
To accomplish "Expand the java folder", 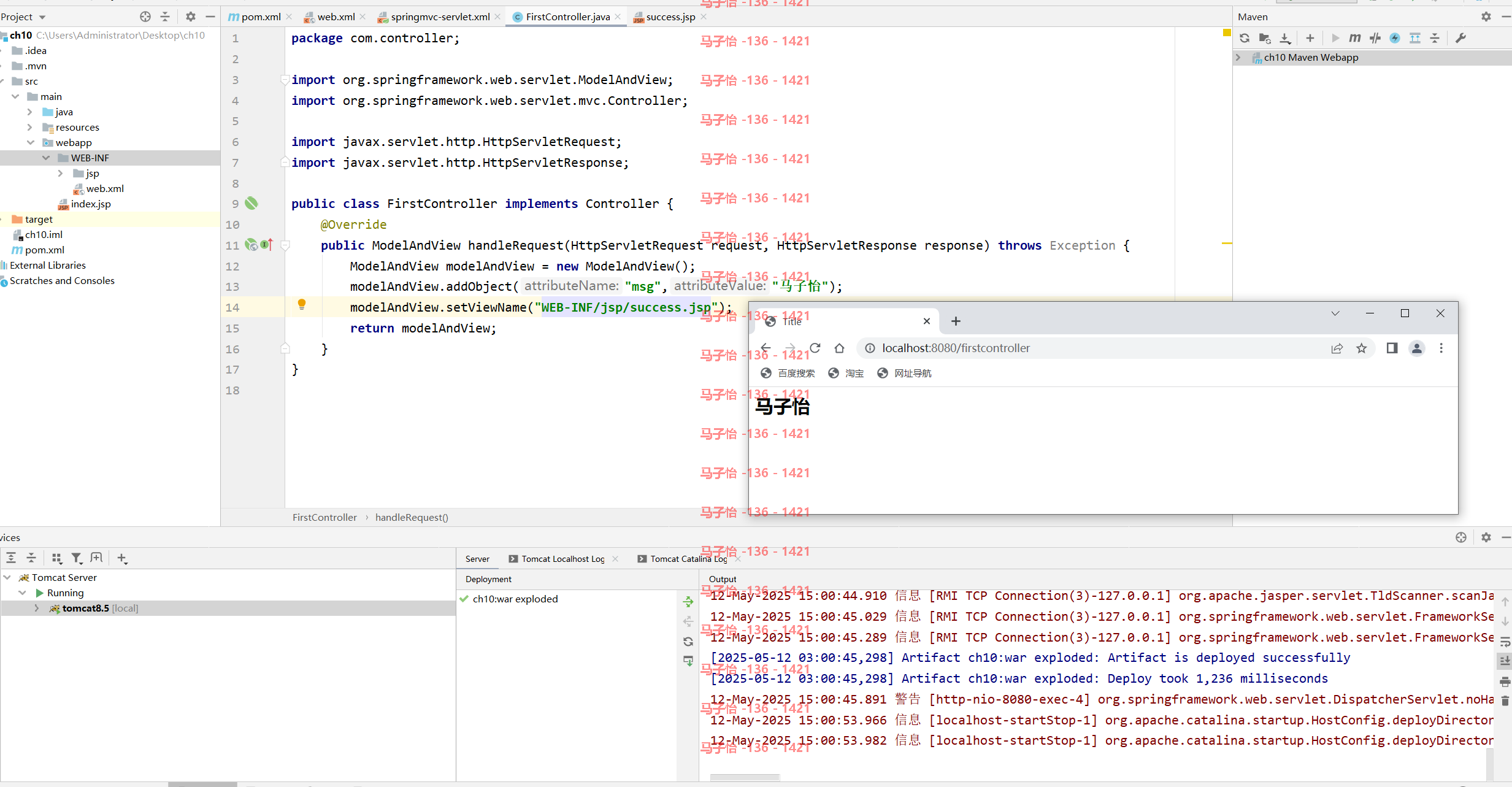I will tap(29, 112).
